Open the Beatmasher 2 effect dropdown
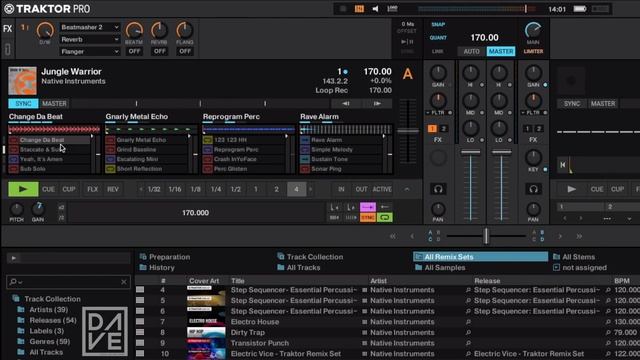The height and width of the screenshot is (360, 640). (x=90, y=27)
